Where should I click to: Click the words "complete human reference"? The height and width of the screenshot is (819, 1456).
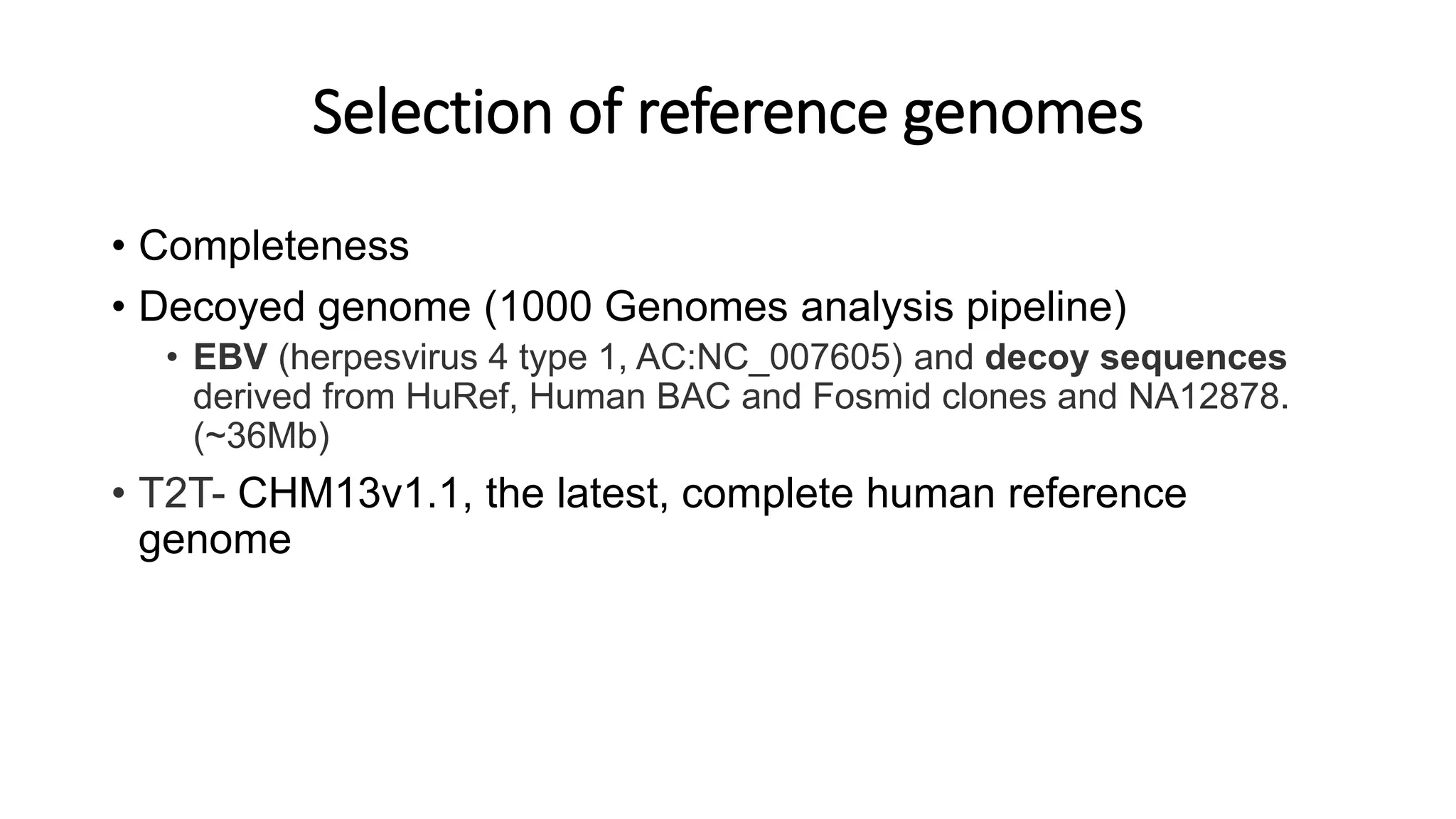coord(933,493)
